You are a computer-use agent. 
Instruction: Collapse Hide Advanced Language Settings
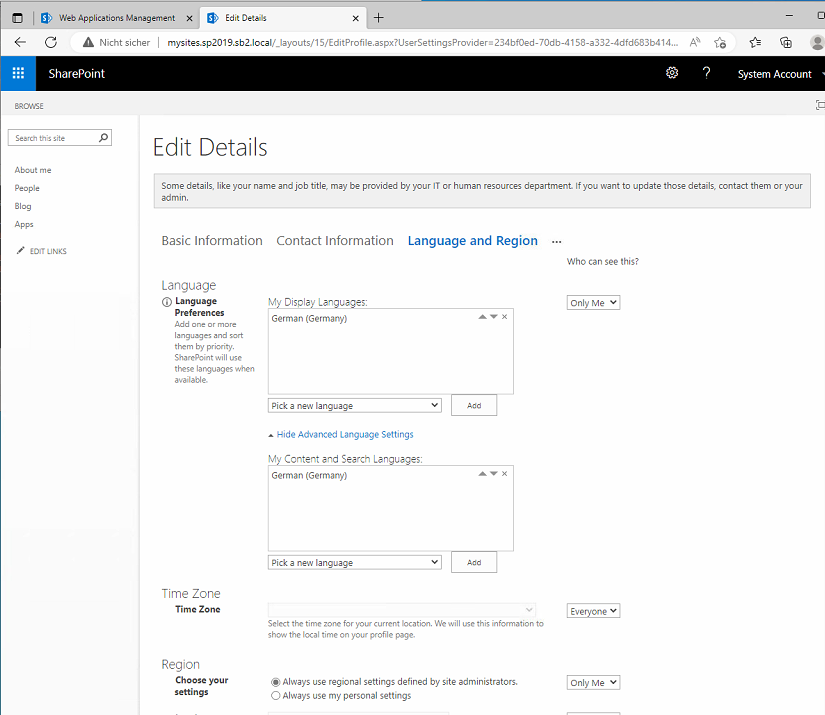coord(345,435)
